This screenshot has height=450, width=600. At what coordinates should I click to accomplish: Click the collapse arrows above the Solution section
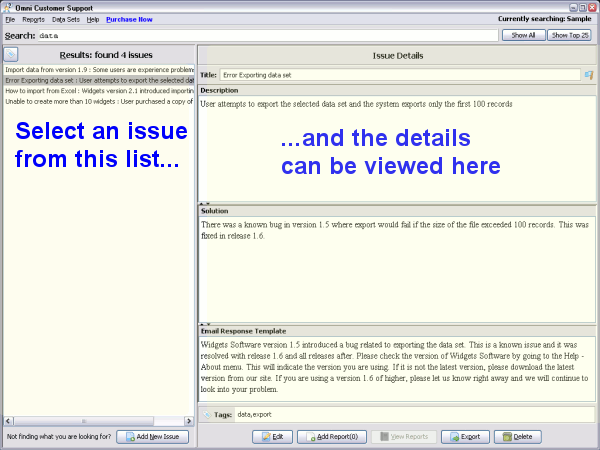(x=205, y=204)
